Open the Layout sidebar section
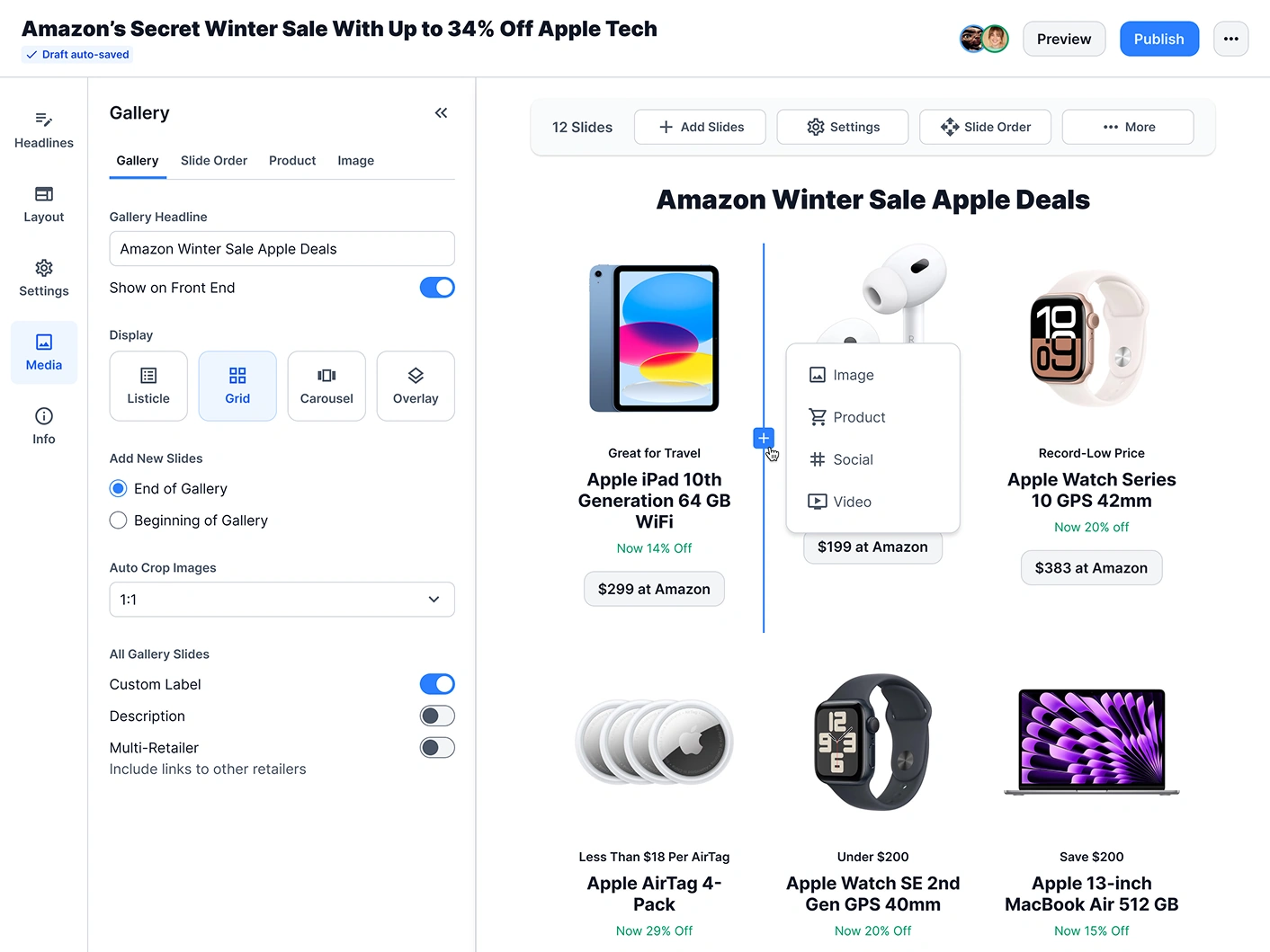1270x952 pixels. tap(43, 205)
